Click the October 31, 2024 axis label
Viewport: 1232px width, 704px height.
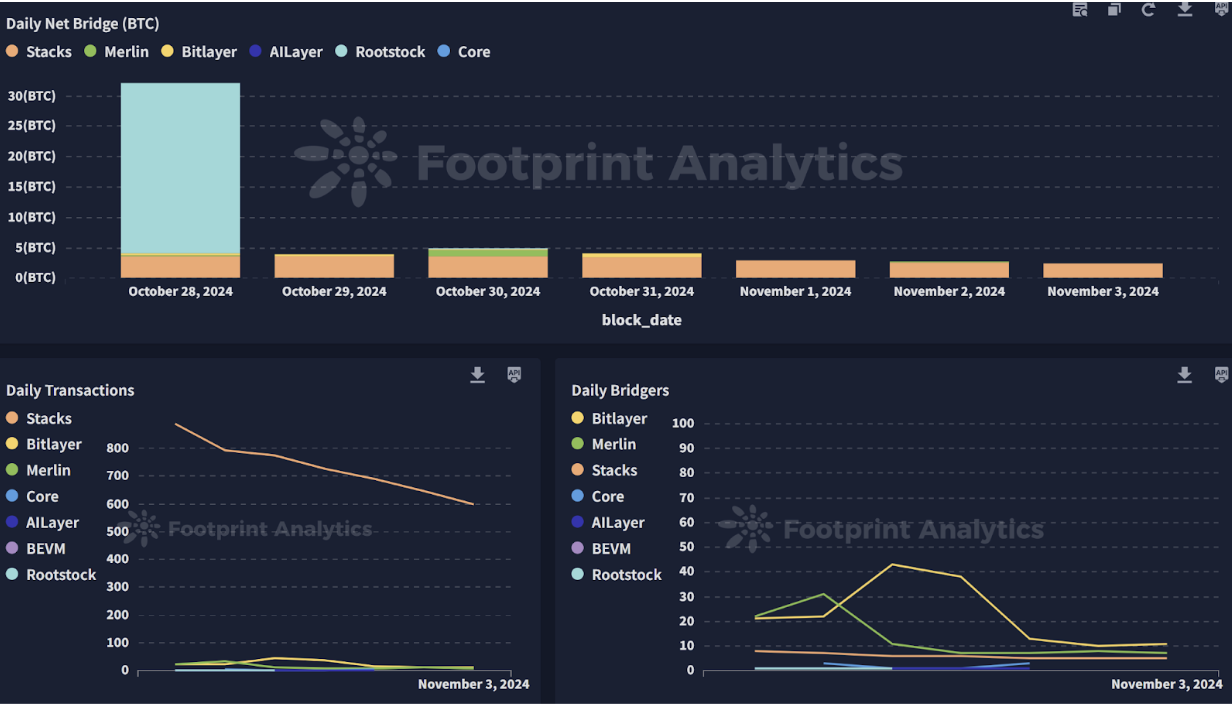[642, 292]
